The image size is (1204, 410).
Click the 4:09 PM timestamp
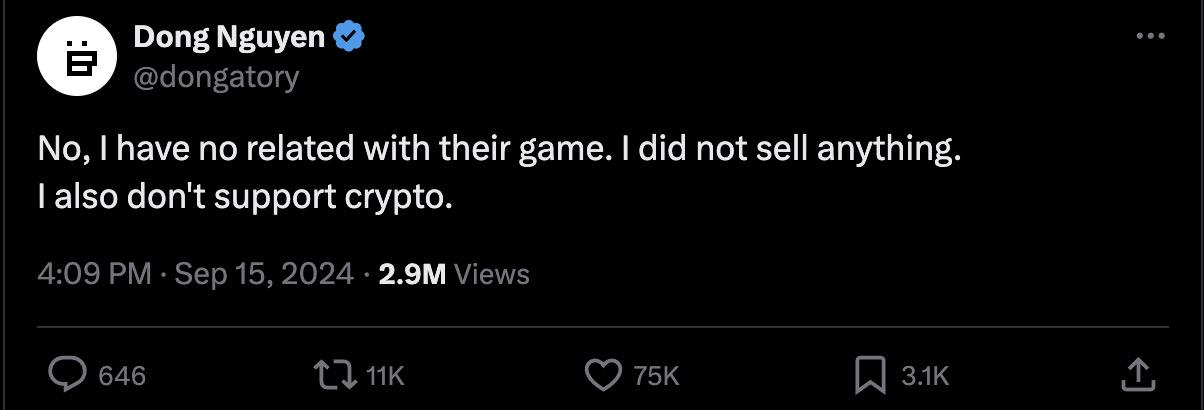(93, 273)
